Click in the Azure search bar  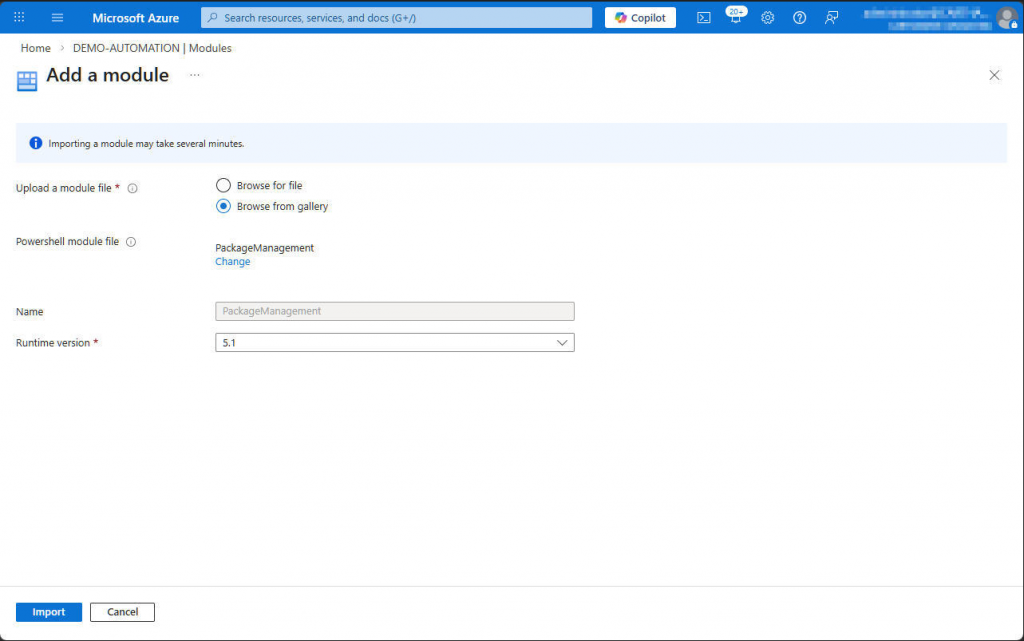coord(395,17)
